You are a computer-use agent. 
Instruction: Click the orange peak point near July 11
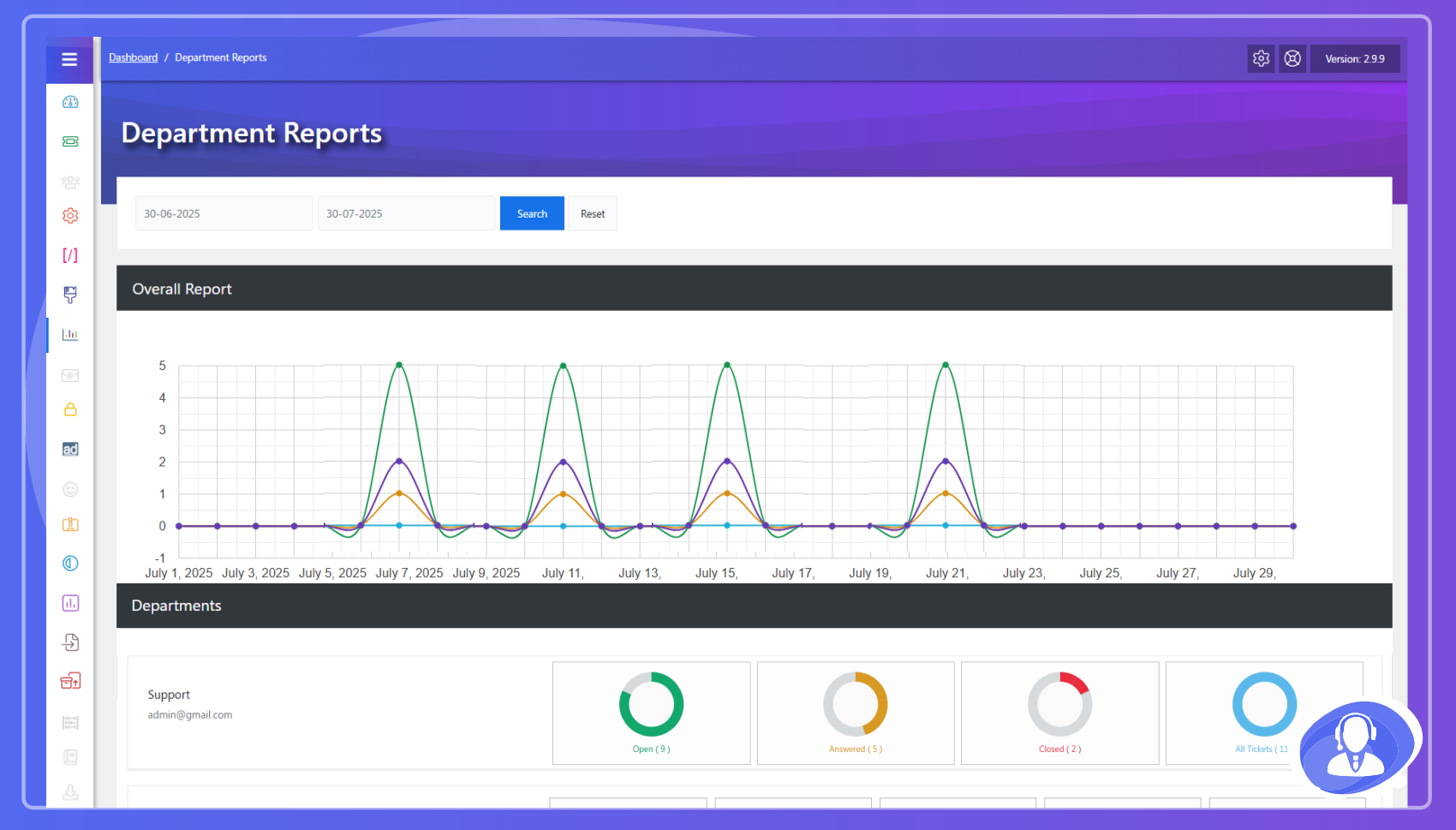coord(563,493)
